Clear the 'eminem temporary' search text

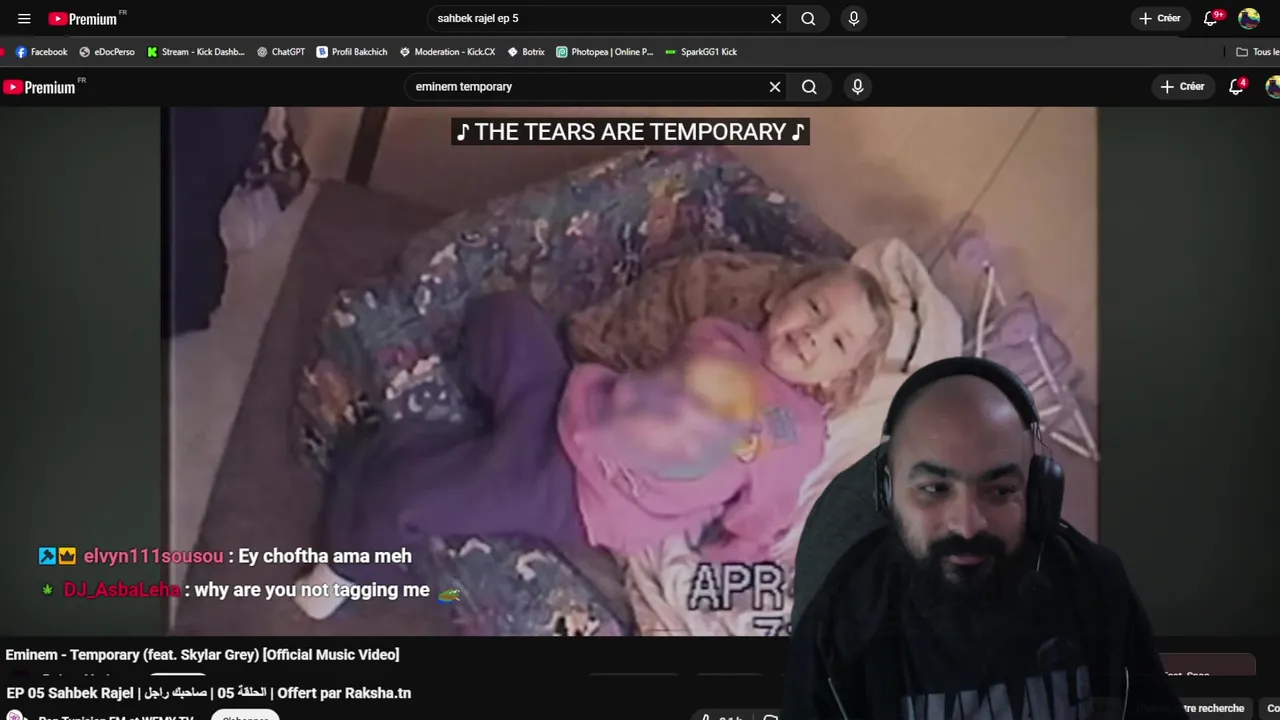775,87
